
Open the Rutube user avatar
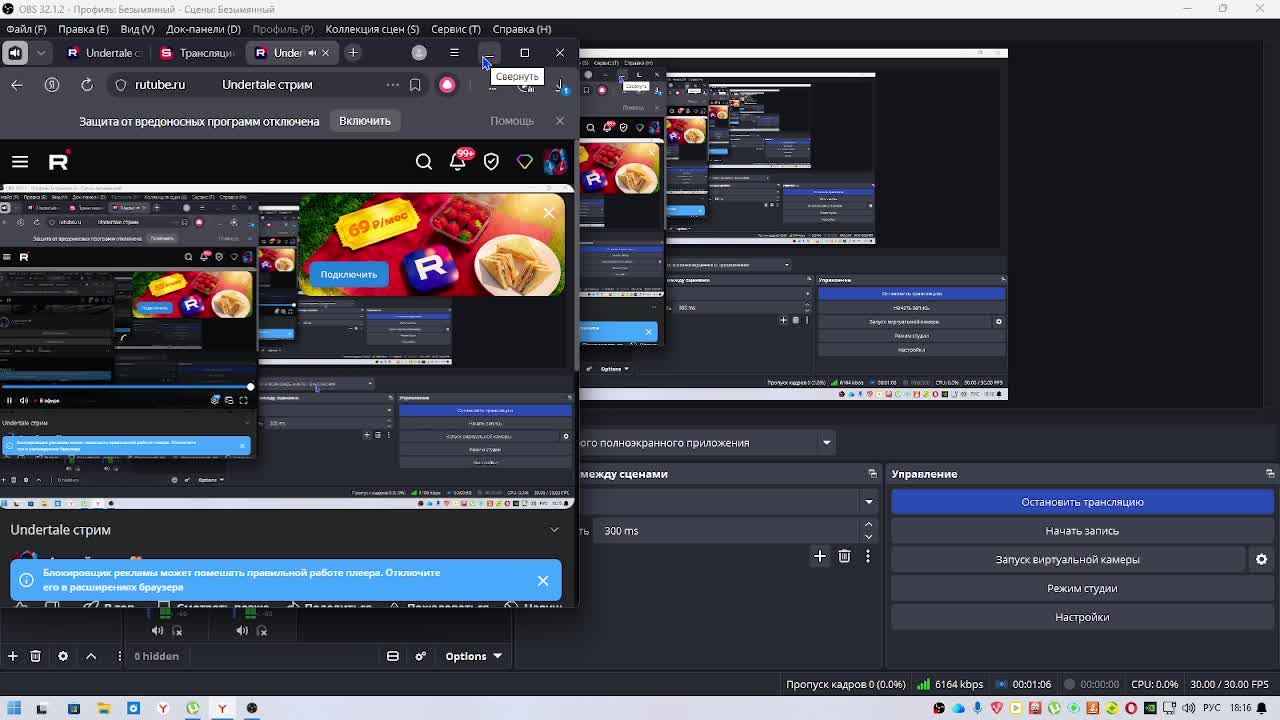pyautogui.click(x=556, y=162)
